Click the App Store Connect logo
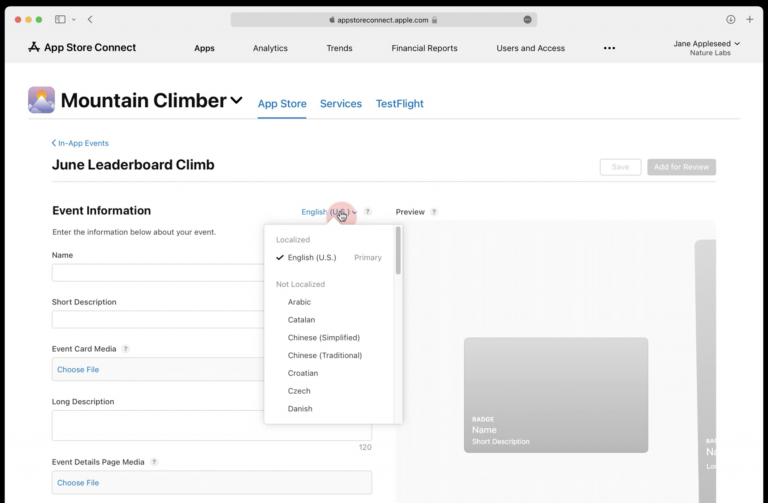This screenshot has height=503, width=768. tap(82, 48)
